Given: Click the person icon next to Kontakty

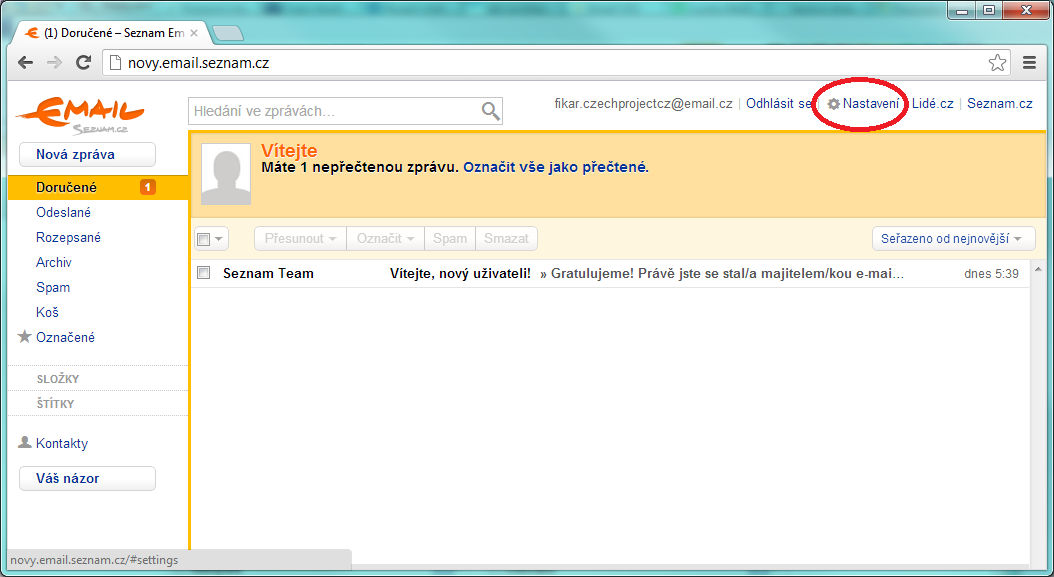Looking at the screenshot, I should tap(25, 442).
